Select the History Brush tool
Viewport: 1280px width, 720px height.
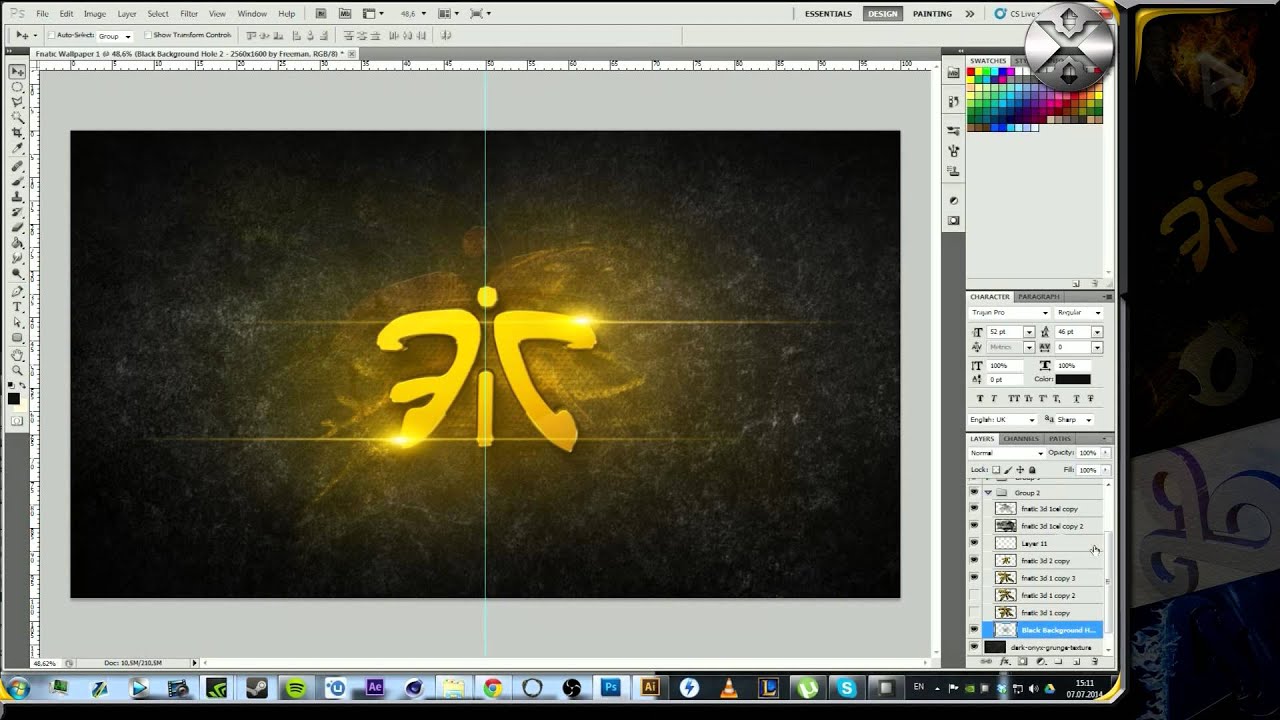coord(17,212)
